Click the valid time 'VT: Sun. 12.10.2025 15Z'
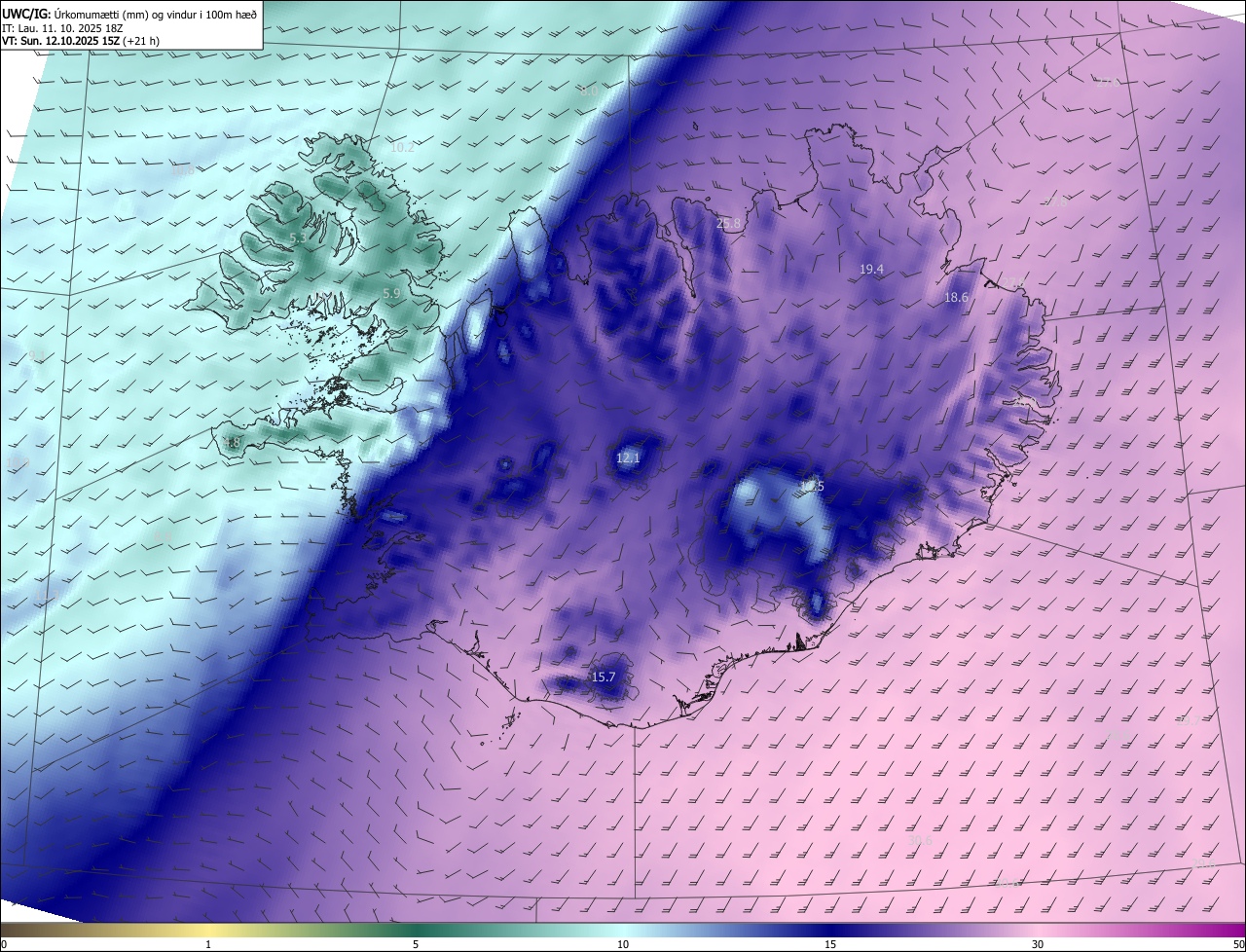Viewport: 1246px width, 952px height. point(60,41)
